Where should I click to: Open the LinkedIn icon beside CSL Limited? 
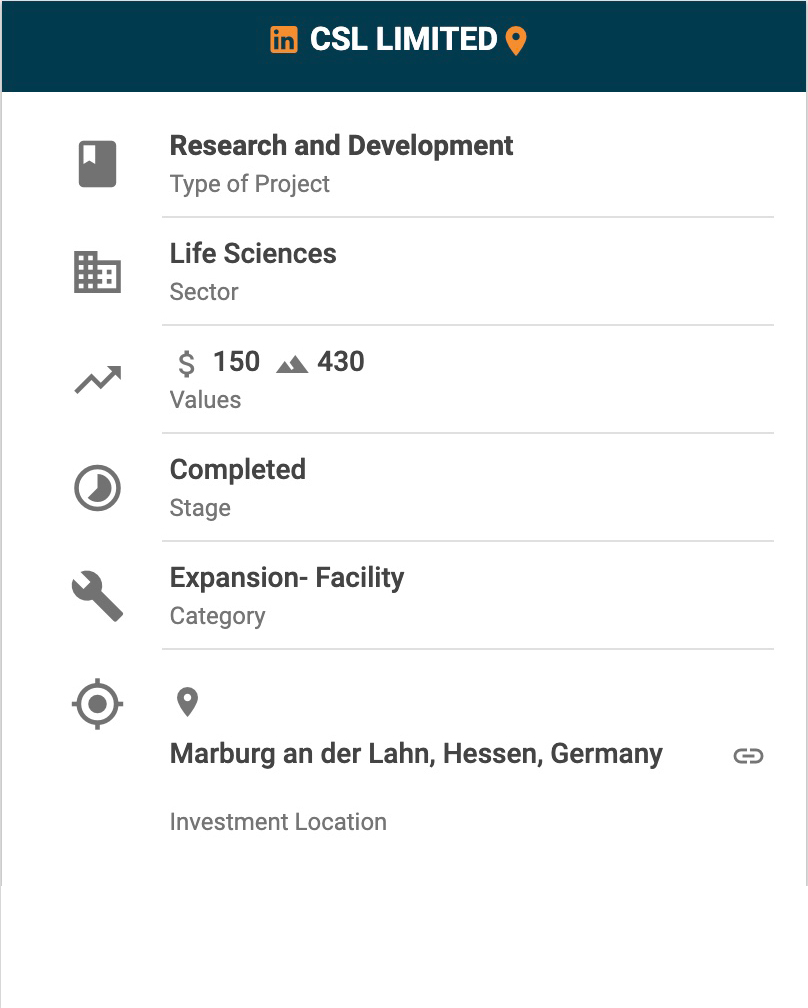(x=284, y=40)
